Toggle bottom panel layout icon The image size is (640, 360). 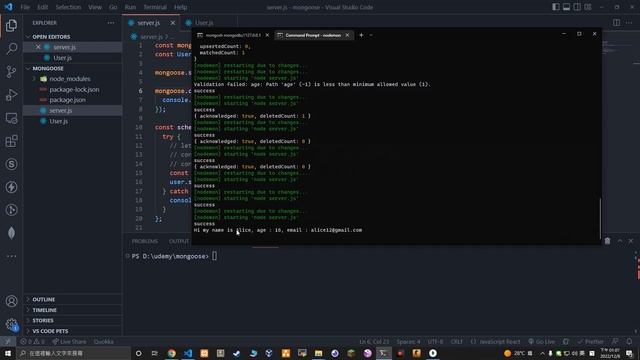[x=567, y=7]
